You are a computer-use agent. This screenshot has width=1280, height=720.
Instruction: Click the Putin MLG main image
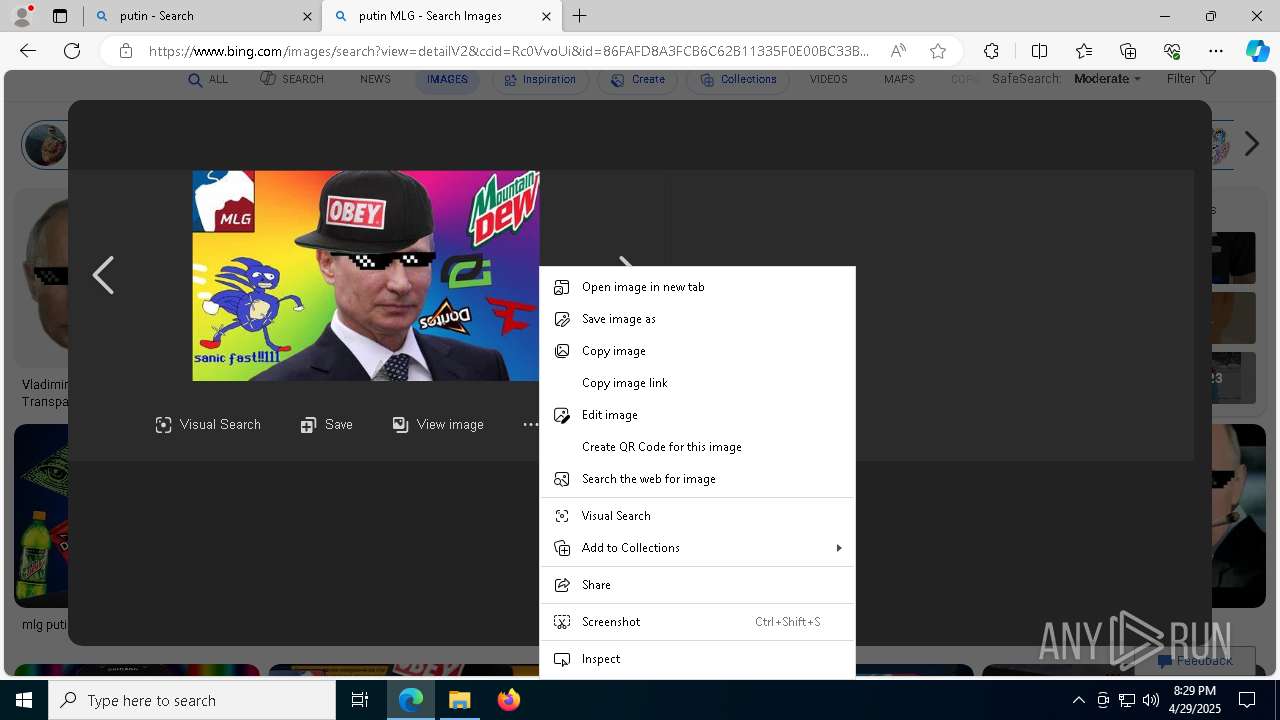coord(366,276)
